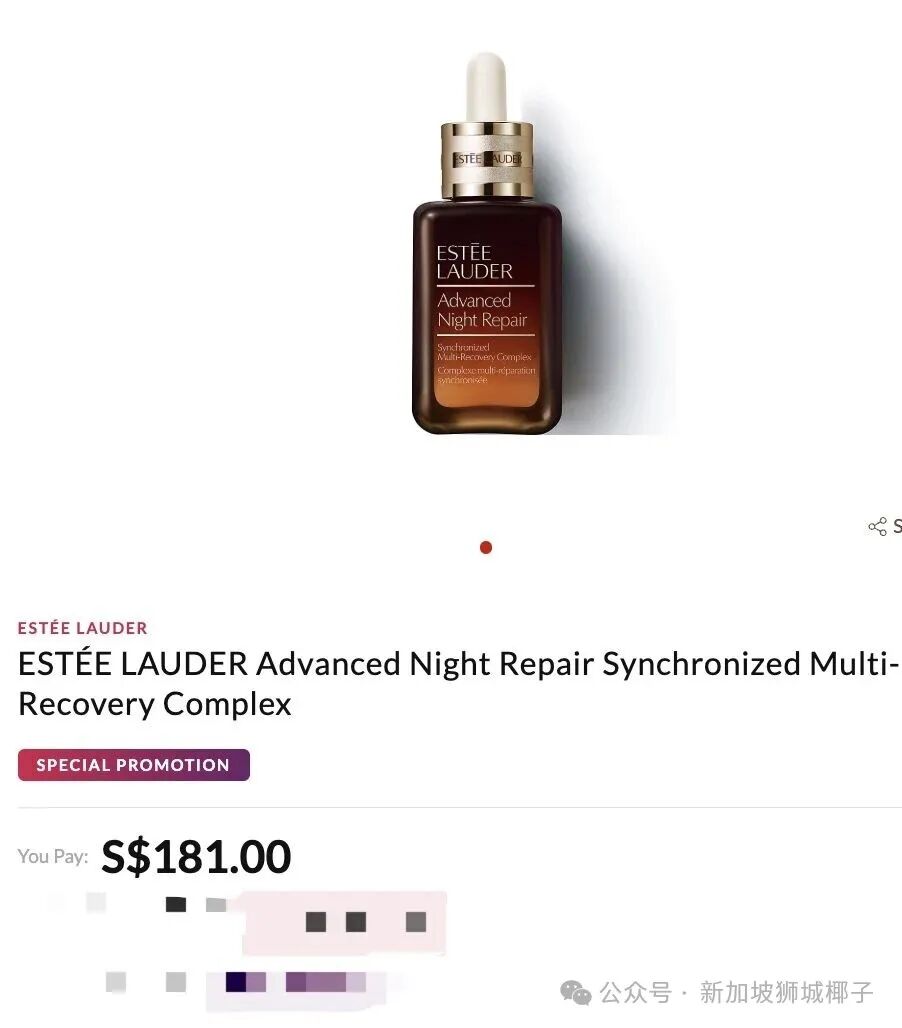Click the WeChat logo in the watermark

576,993
